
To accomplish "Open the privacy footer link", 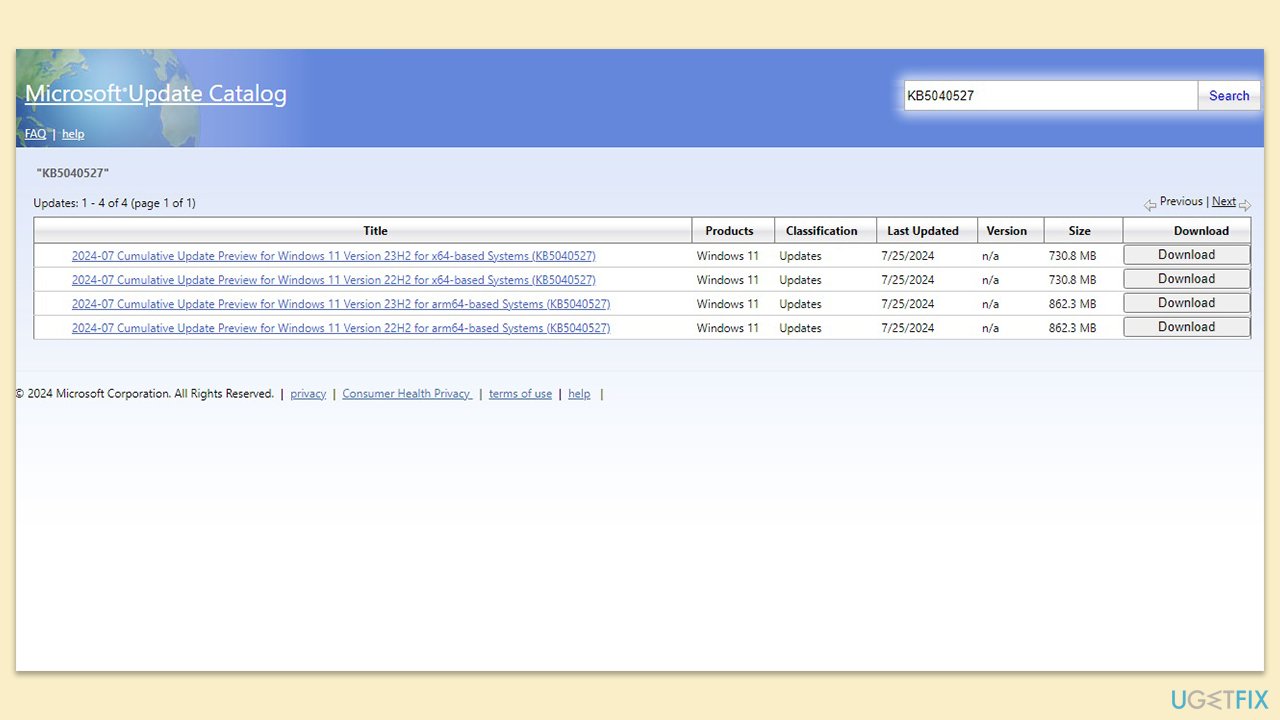I will [x=308, y=394].
